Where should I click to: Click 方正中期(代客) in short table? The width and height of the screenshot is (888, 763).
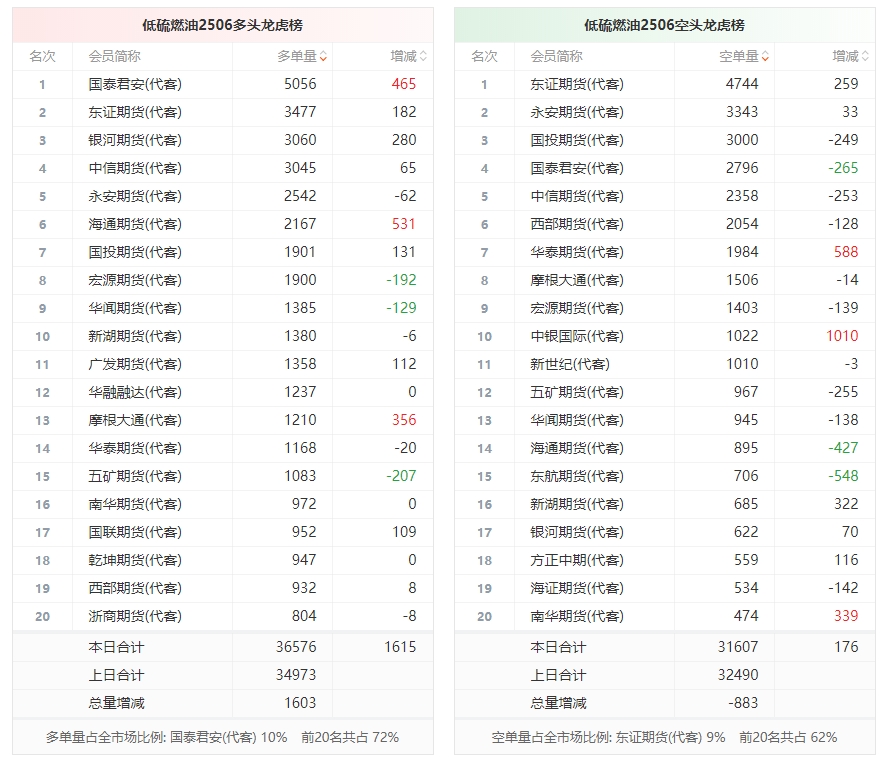click(577, 560)
